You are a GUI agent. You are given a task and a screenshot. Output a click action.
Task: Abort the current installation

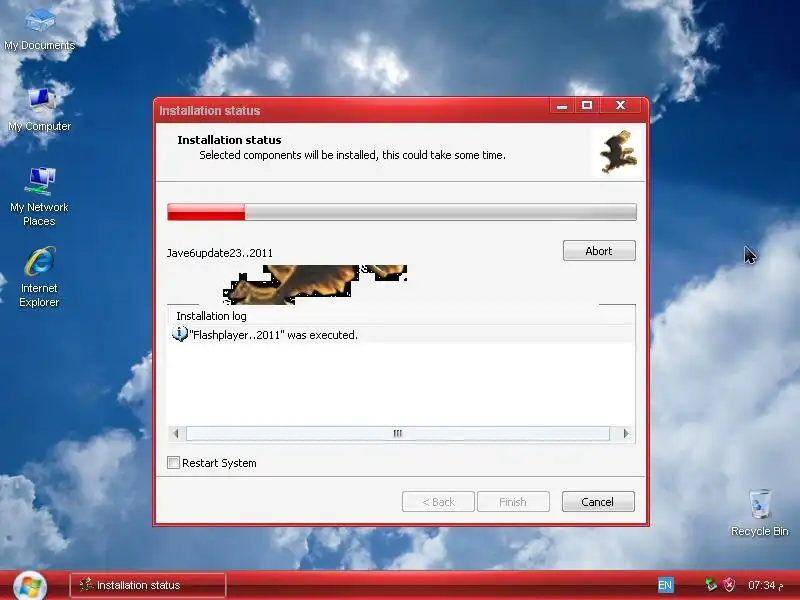point(599,251)
